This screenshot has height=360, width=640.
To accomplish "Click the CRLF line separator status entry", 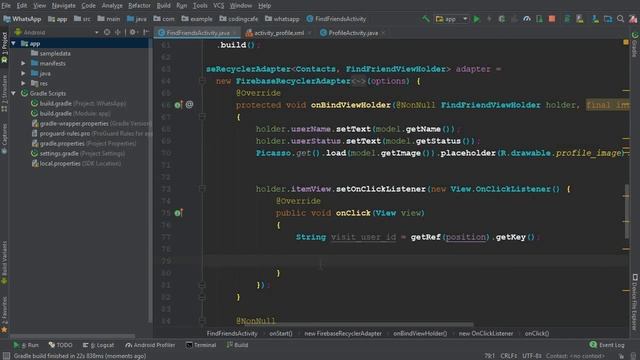I will tap(508, 356).
